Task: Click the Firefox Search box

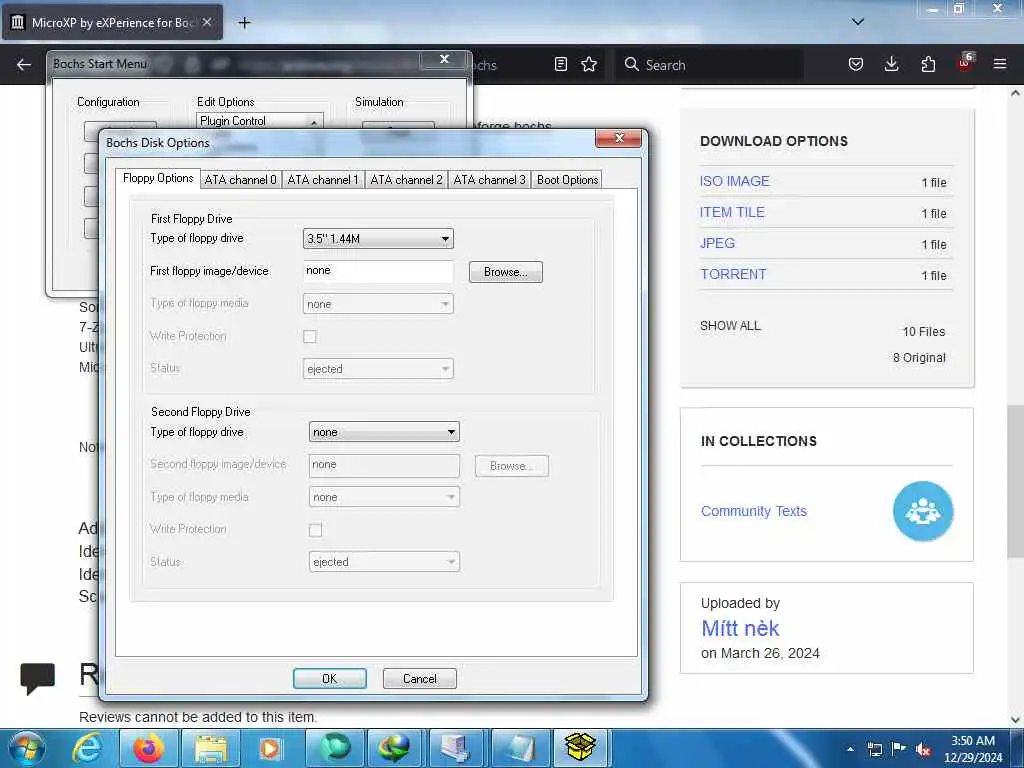Action: tap(709, 65)
